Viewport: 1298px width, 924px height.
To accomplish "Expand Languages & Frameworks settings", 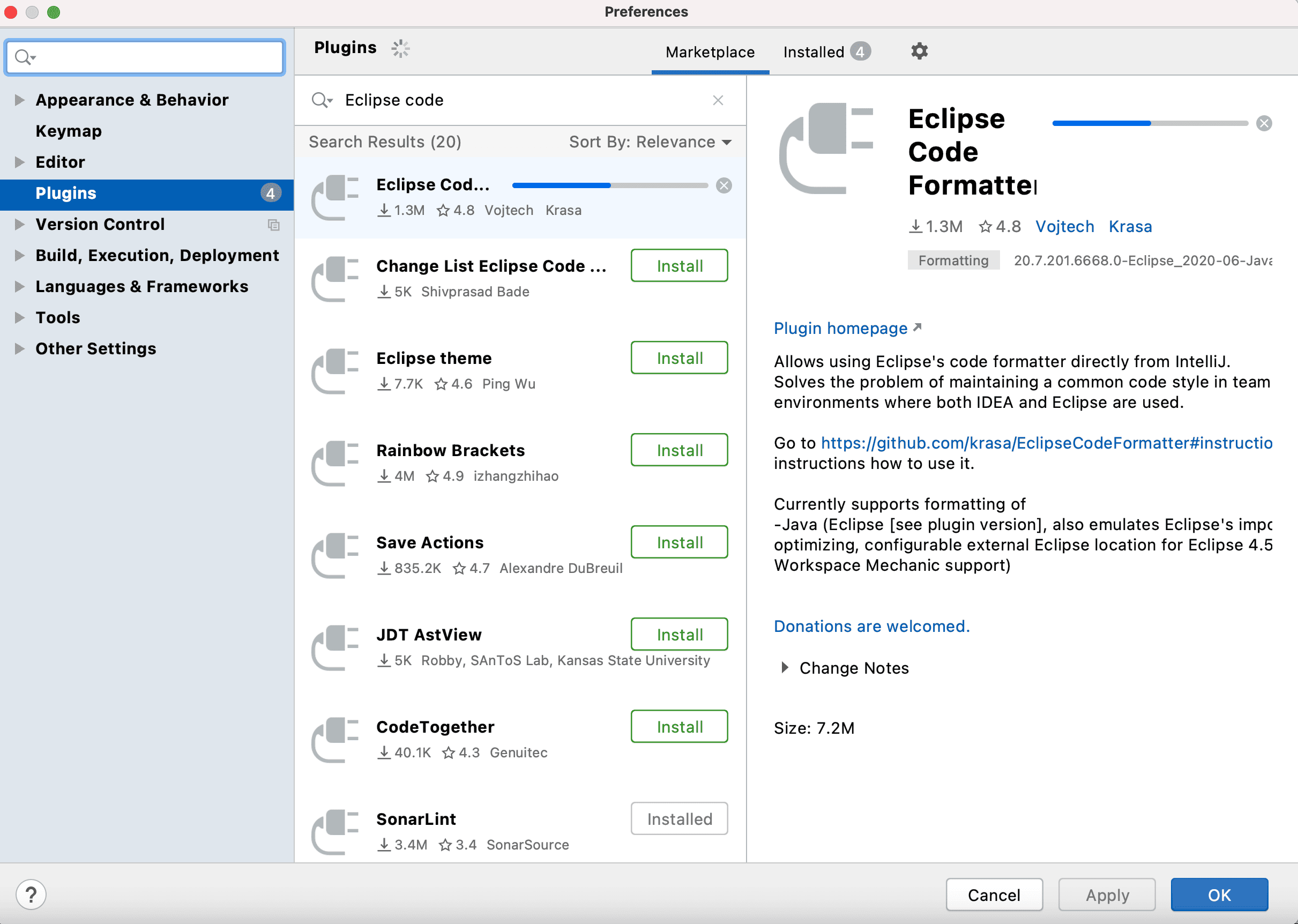I will click(x=19, y=286).
